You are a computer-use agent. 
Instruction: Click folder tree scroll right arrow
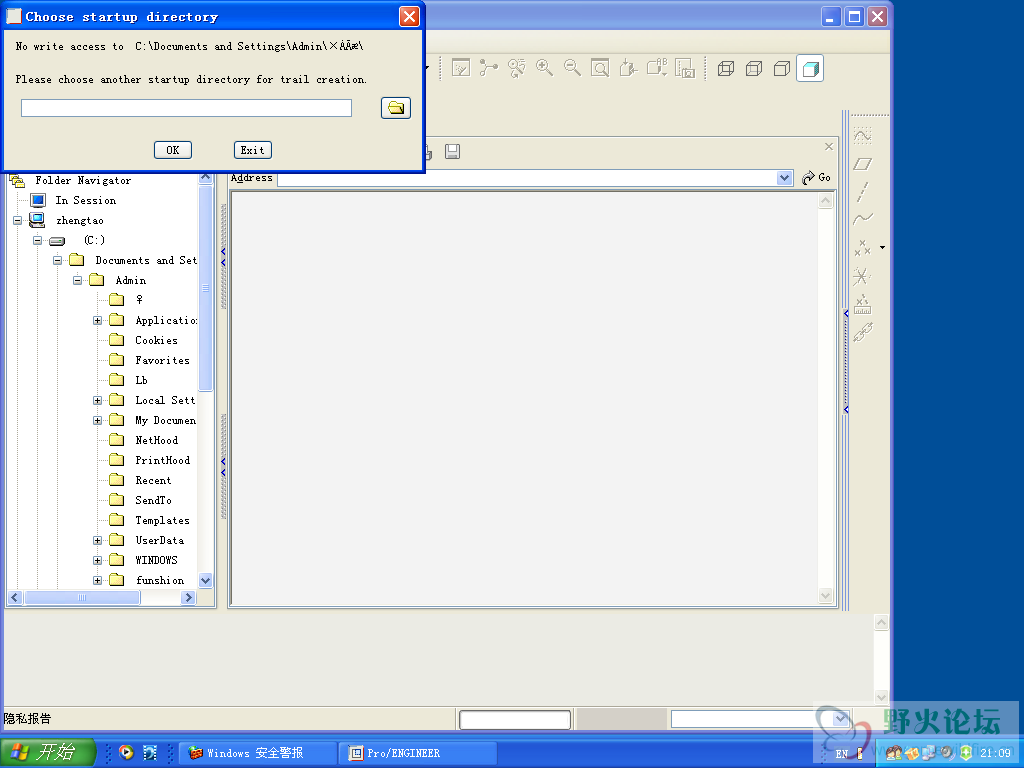[x=189, y=597]
